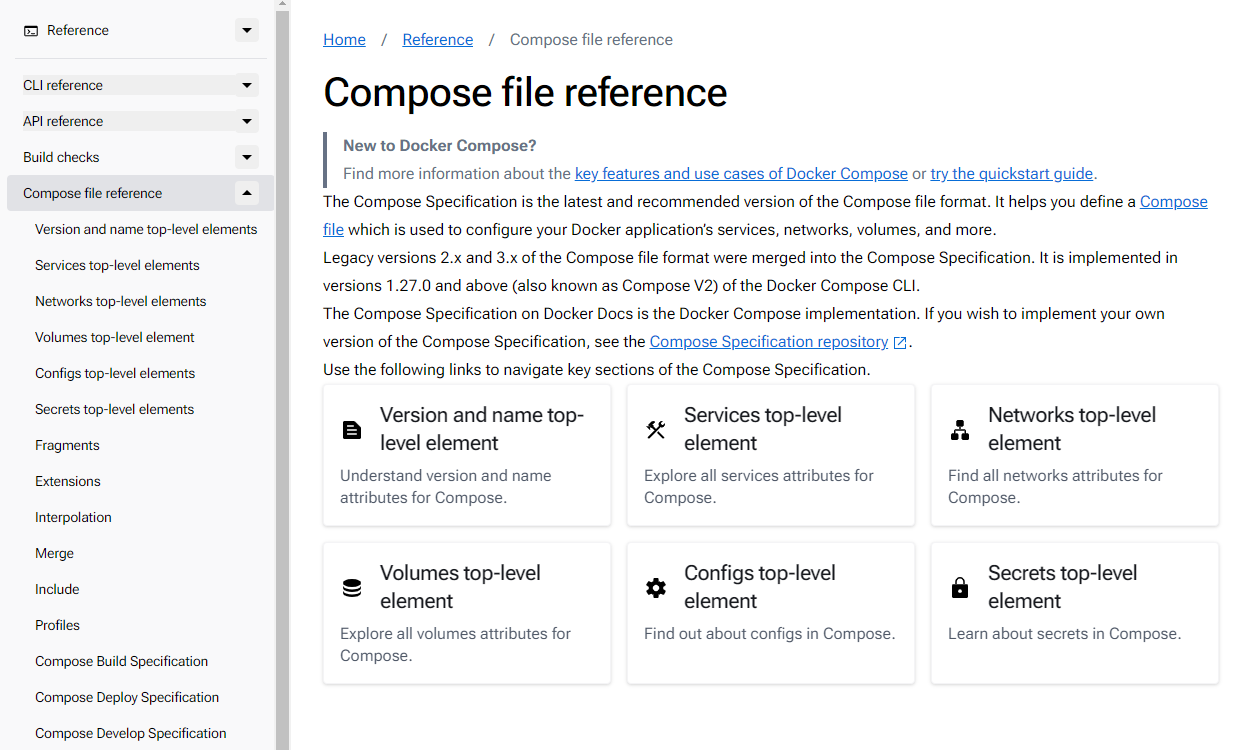Click 'Explore all volumes attributes for Compose.' text
Screen dimensions: 1239x750
click(x=455, y=645)
